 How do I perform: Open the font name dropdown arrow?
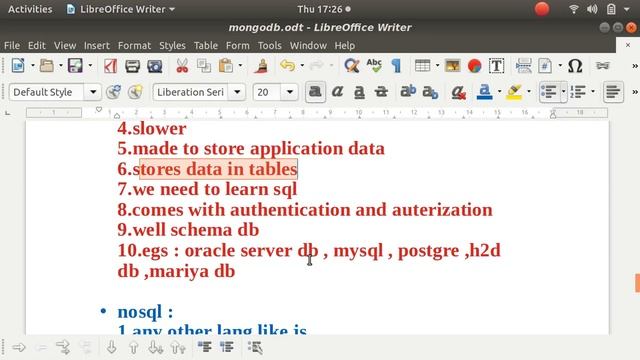click(x=237, y=92)
